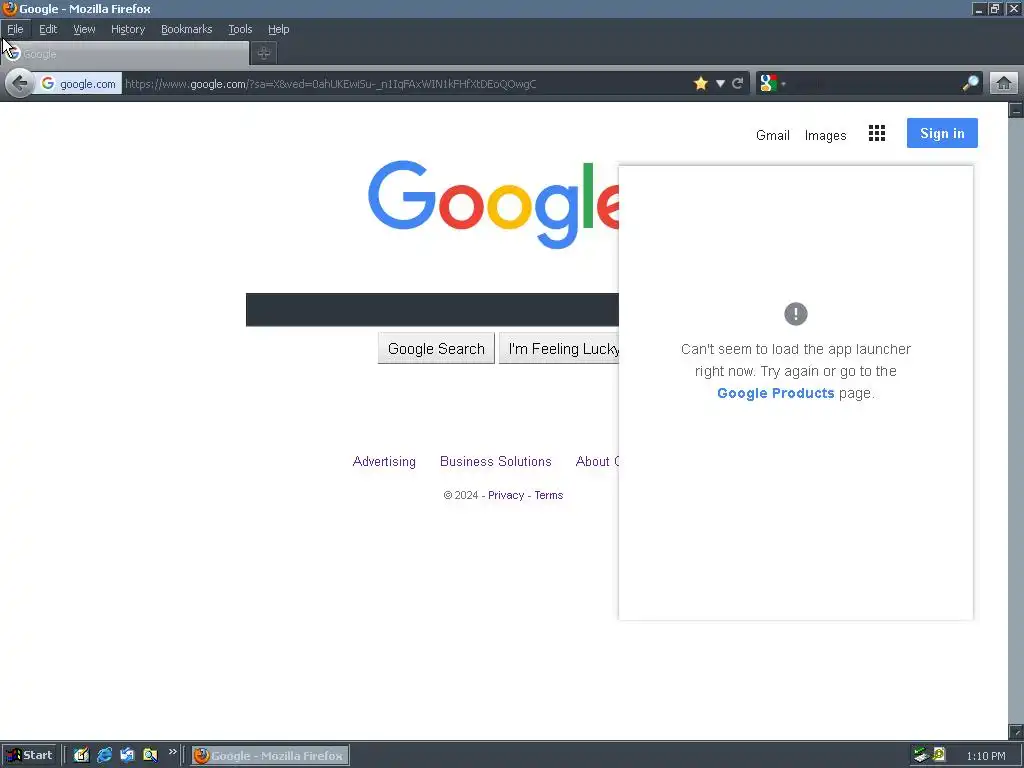The height and width of the screenshot is (768, 1024).
Task: Open the File menu
Action: [x=15, y=29]
